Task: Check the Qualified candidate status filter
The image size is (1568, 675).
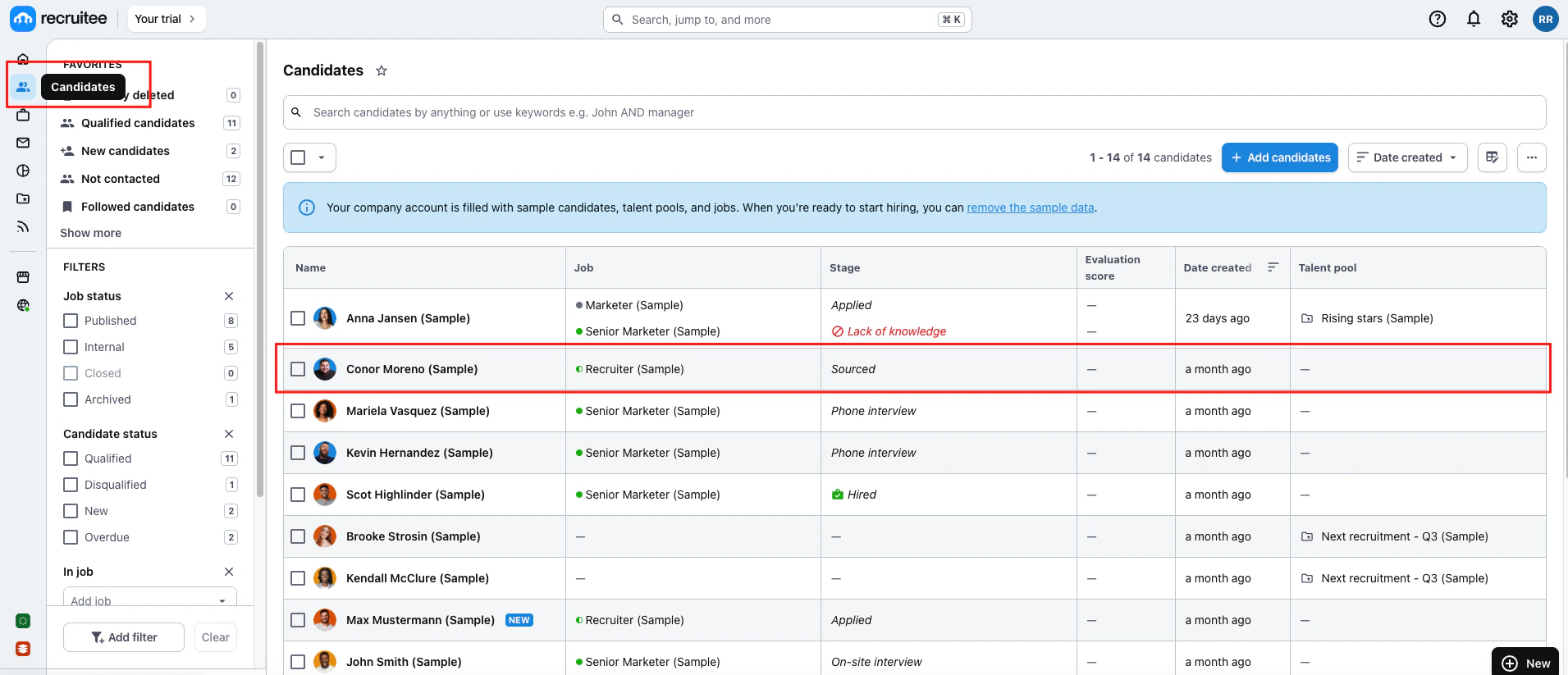Action: [x=71, y=458]
